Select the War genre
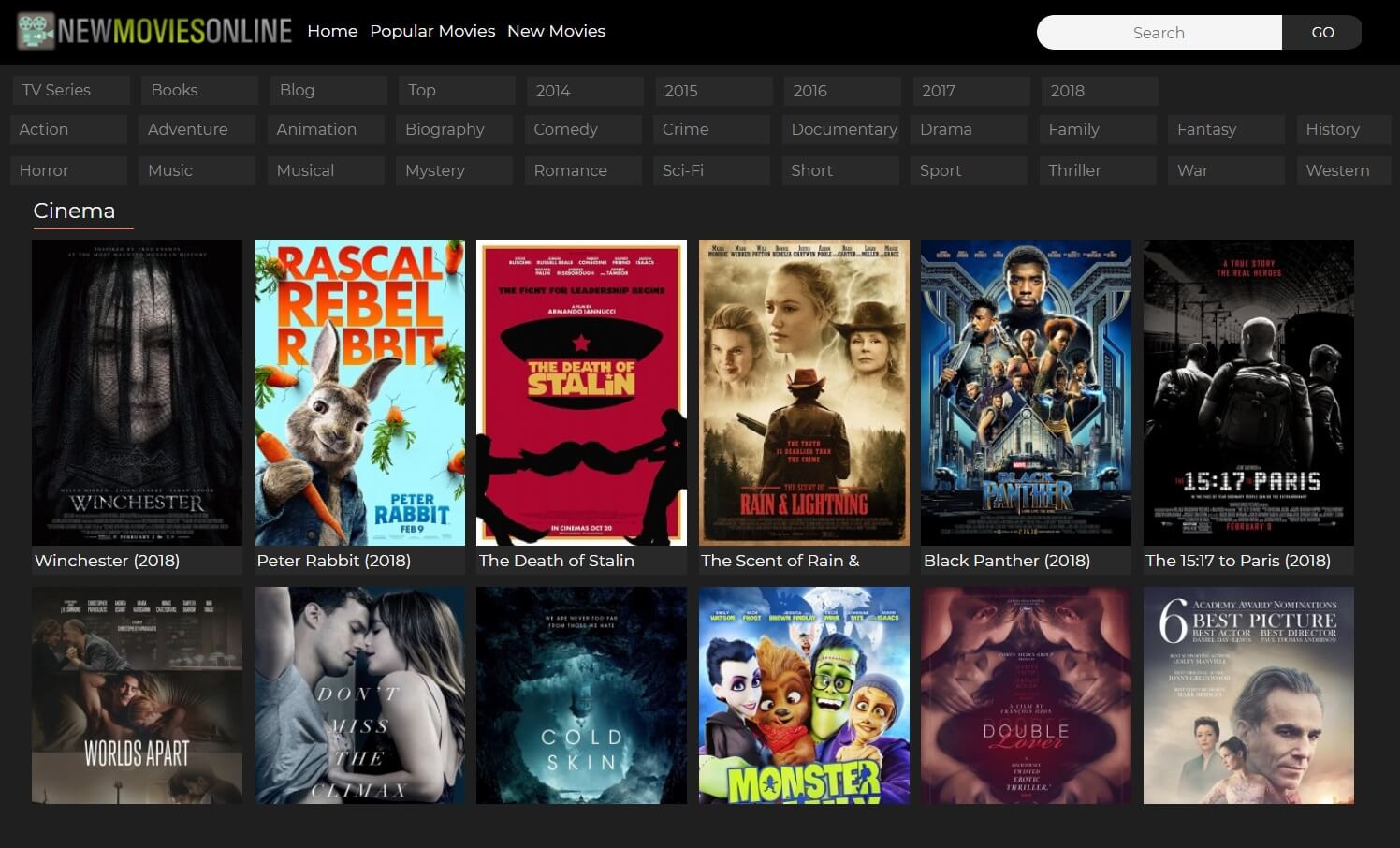This screenshot has width=1400, height=848. pyautogui.click(x=1226, y=170)
